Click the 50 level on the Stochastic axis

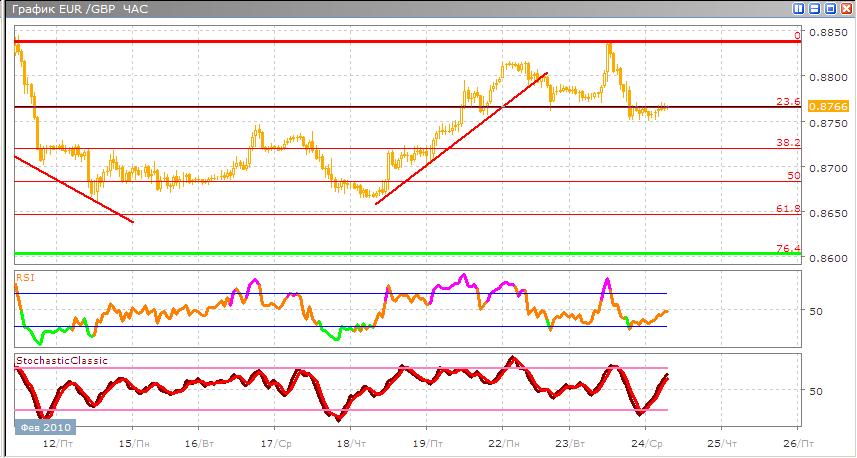(816, 391)
